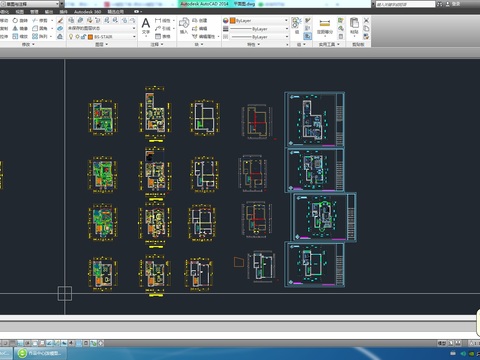Expand the unsaved layer state dropdown
This screenshot has height=360, width=480.
tap(102, 28)
